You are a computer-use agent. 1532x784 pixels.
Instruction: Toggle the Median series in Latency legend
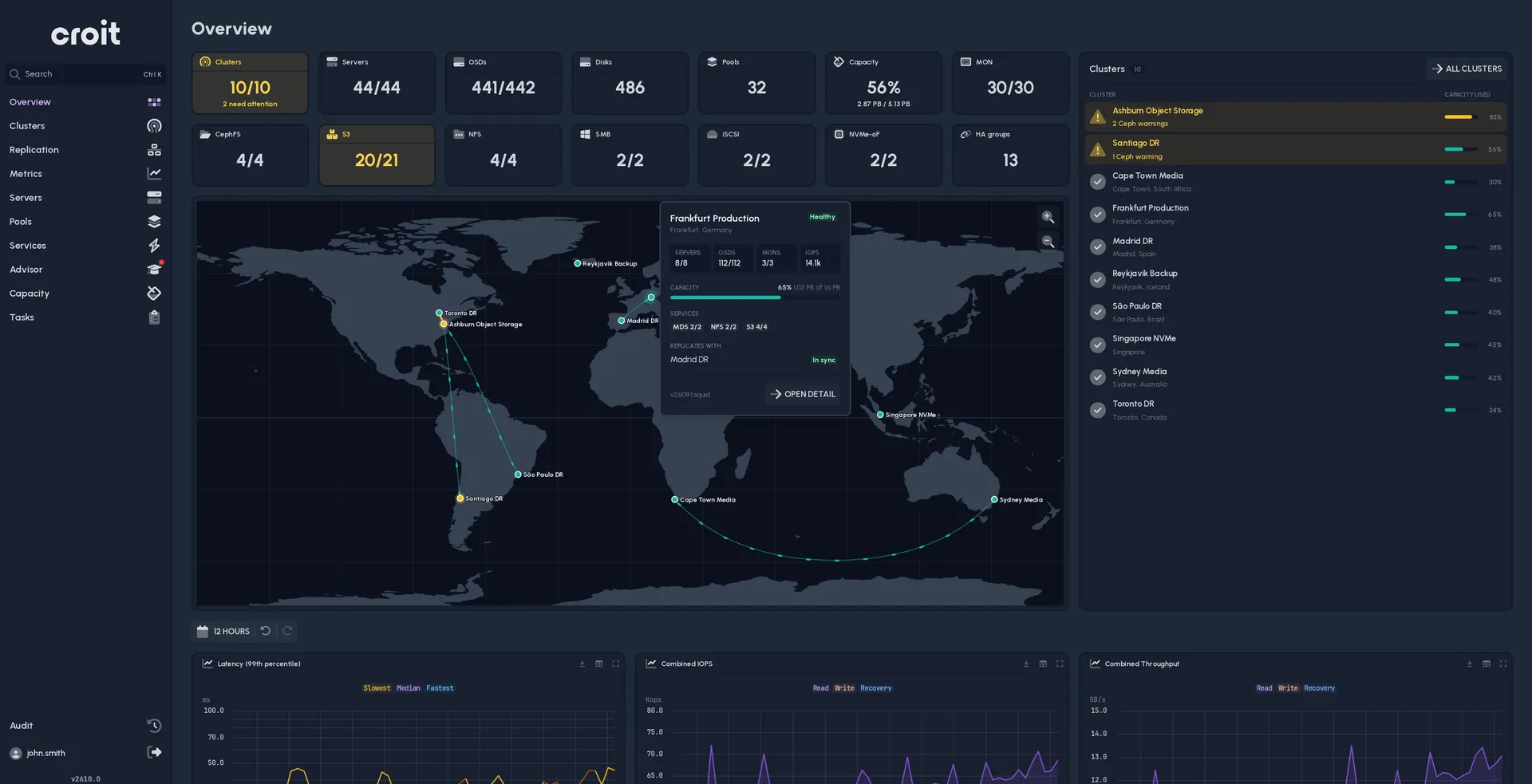409,688
